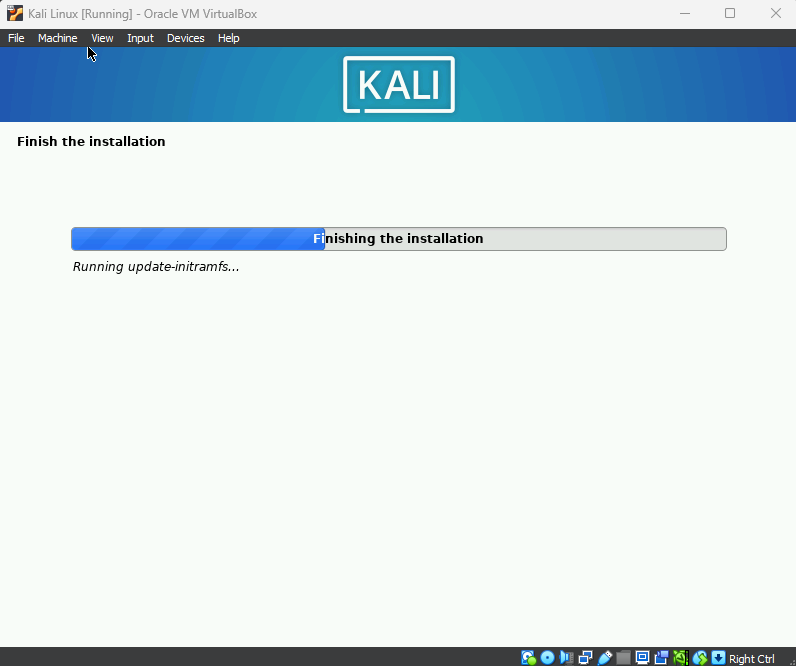Click the hard disk activity indicator icon
Screen dimensions: 796x666
pos(528,658)
